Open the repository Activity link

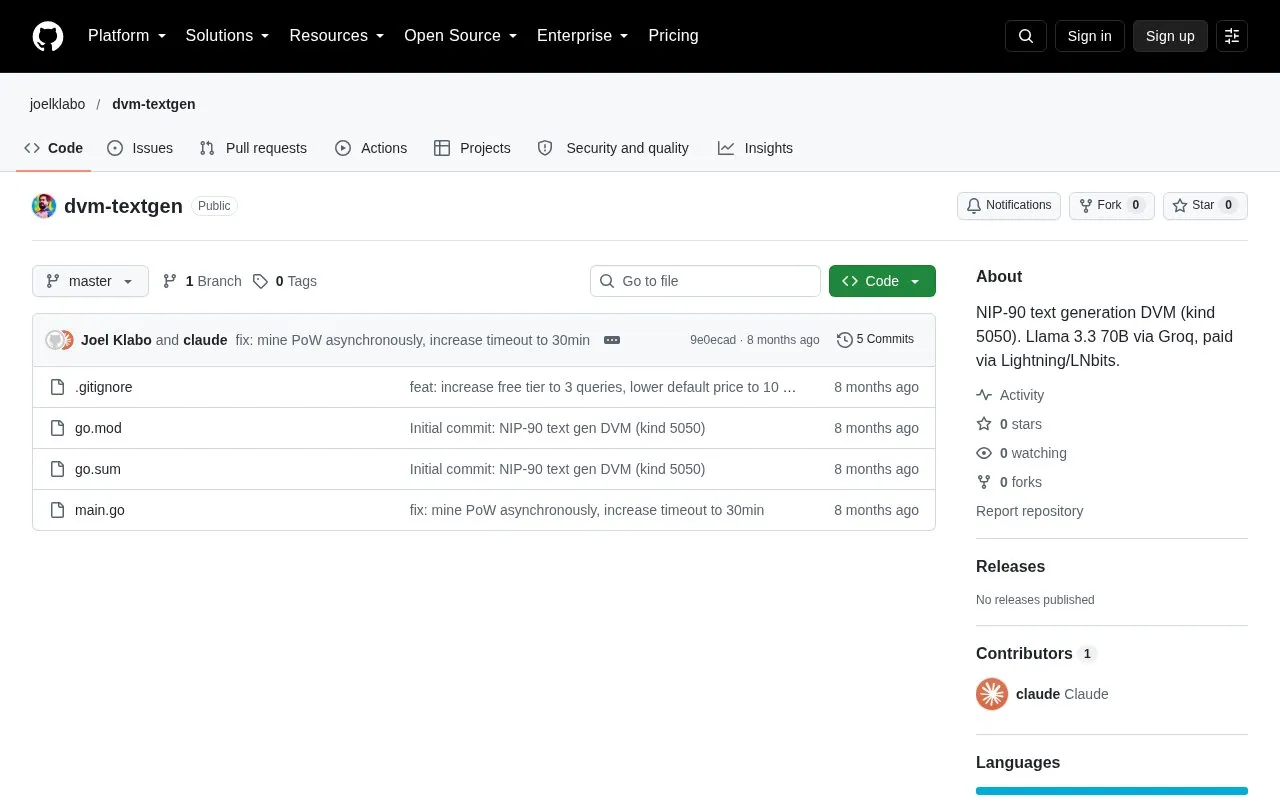[x=1010, y=395]
